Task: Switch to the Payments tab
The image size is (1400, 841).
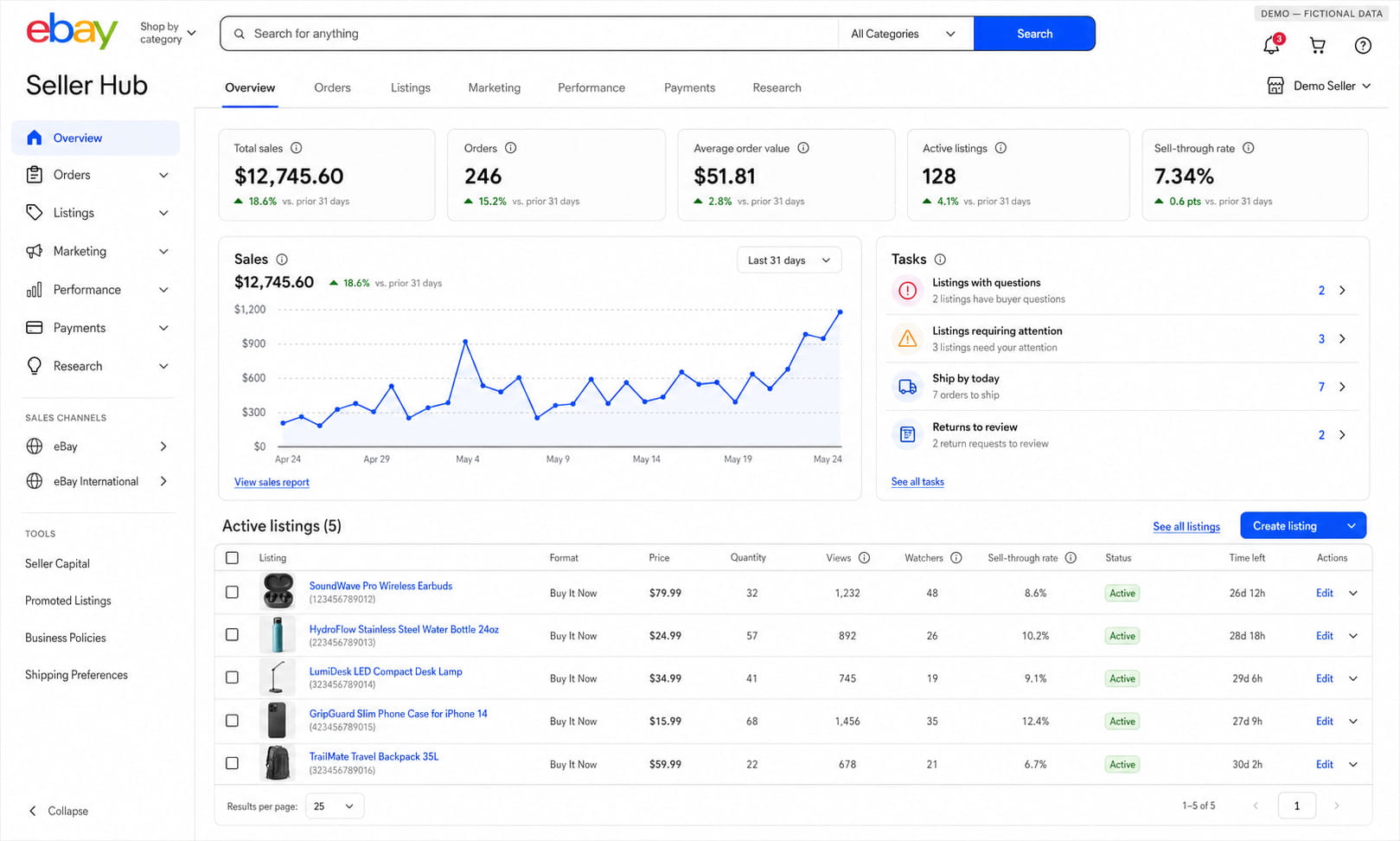Action: pyautogui.click(x=689, y=87)
